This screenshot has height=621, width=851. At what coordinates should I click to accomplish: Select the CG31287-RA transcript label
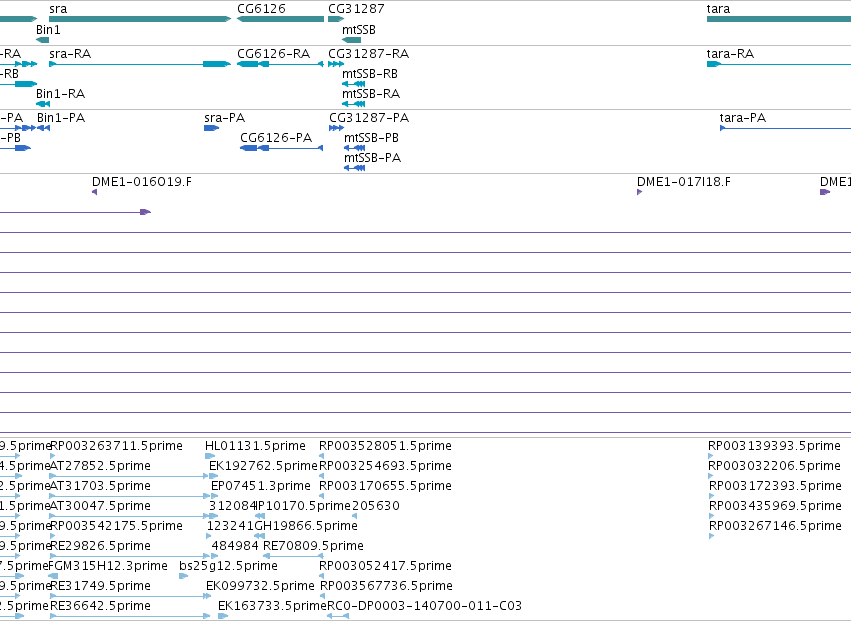tap(369, 54)
